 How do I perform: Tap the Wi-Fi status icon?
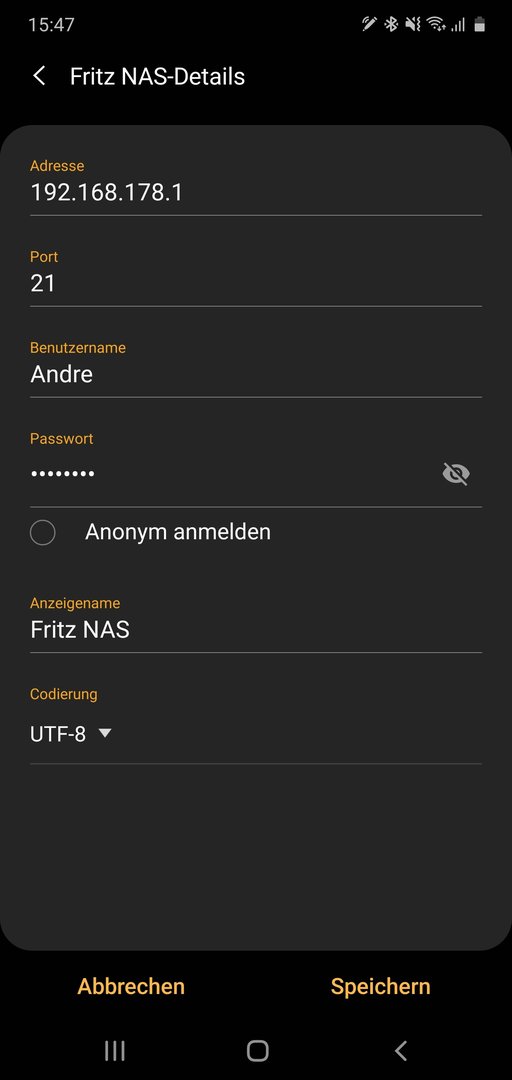pyautogui.click(x=436, y=25)
